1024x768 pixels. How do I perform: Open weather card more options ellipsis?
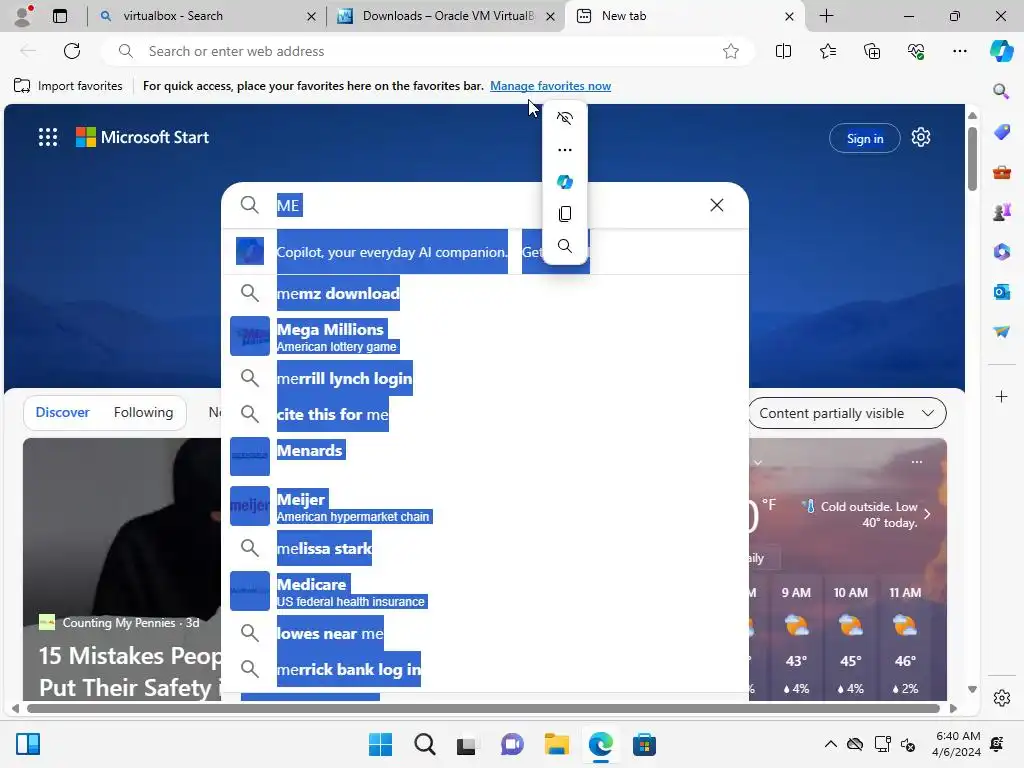point(917,462)
